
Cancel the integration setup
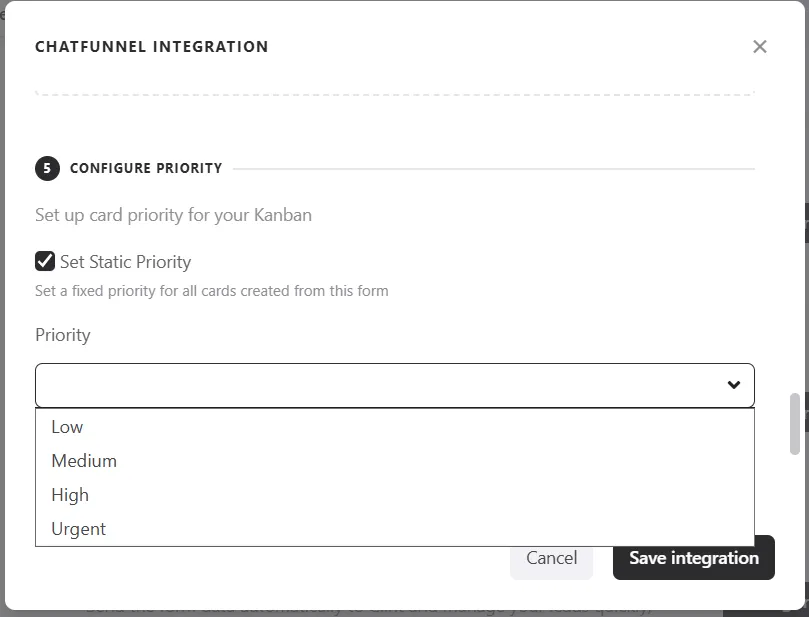tap(552, 558)
